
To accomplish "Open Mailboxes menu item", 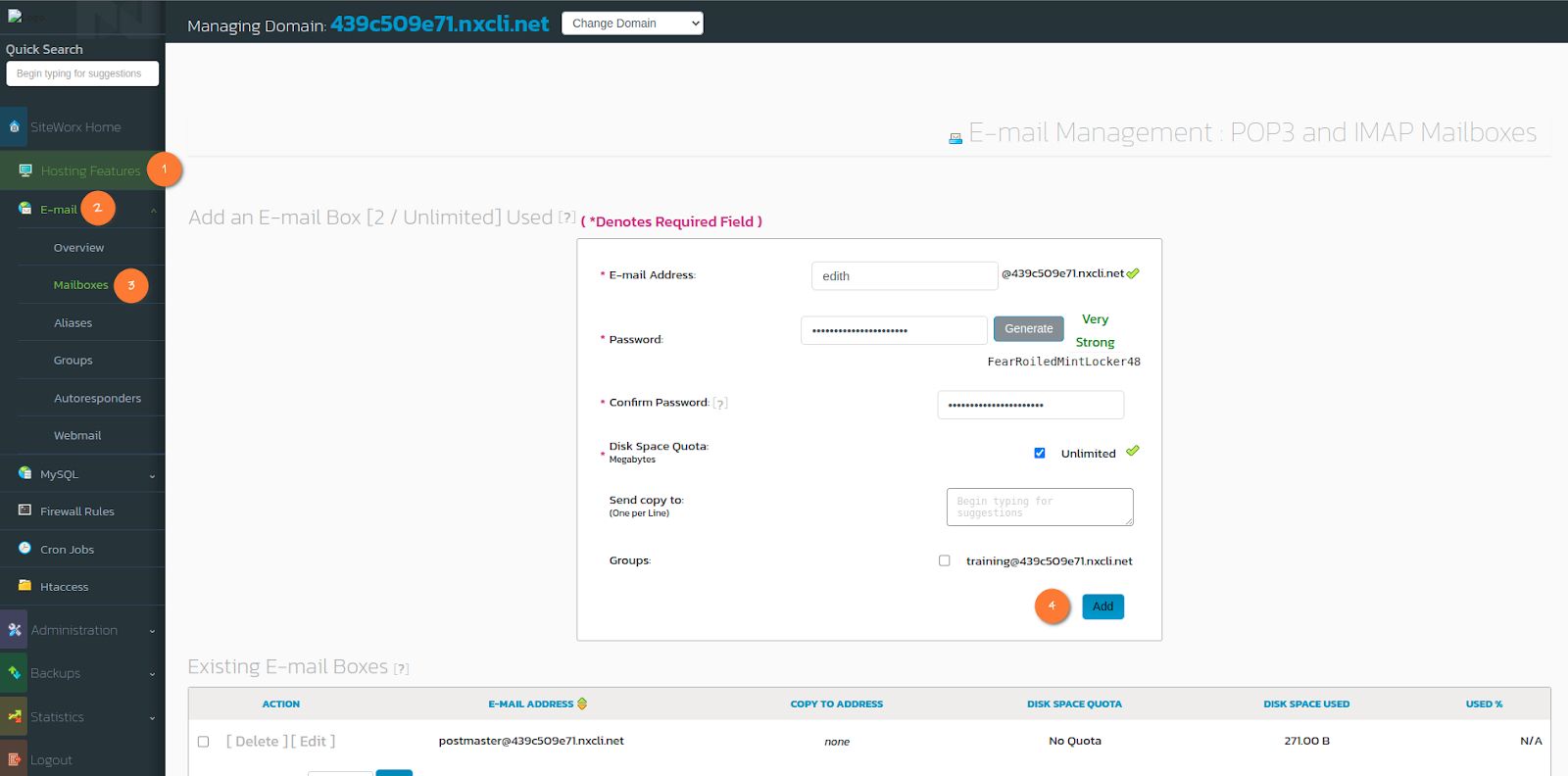I will click(x=80, y=285).
